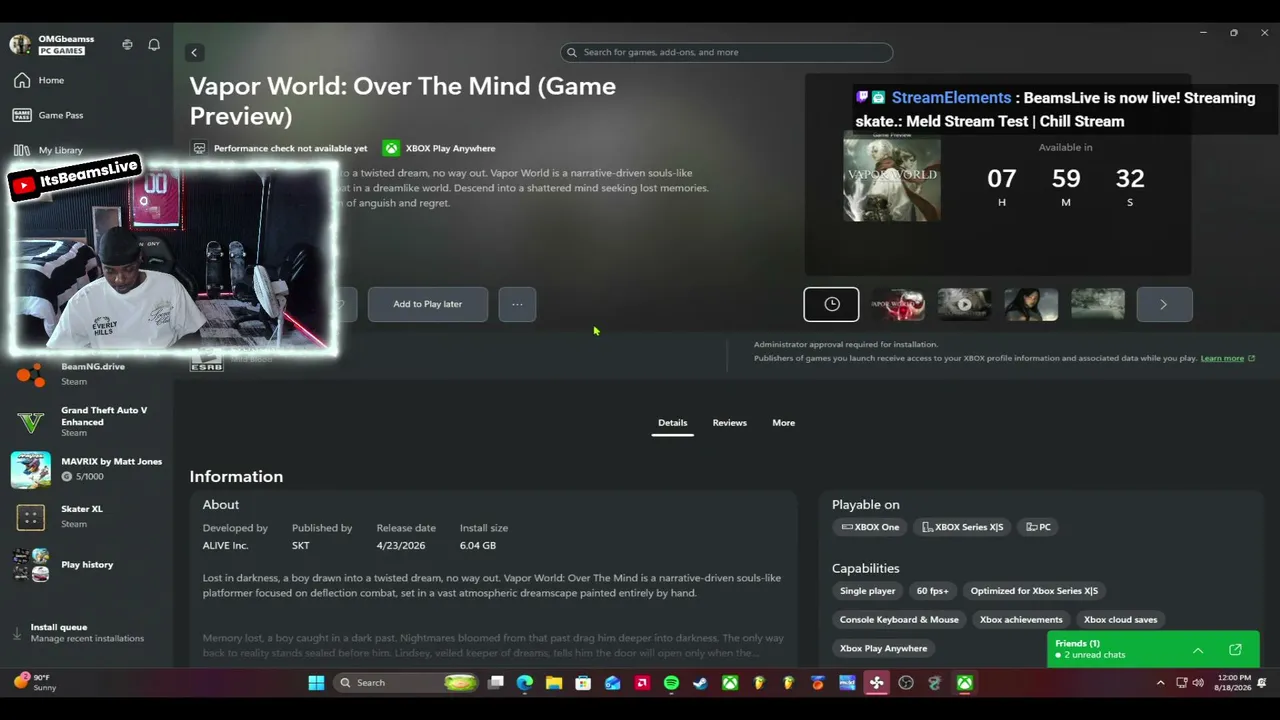The image size is (1280, 720).
Task: Open Play history in the sidebar
Action: click(x=86, y=565)
